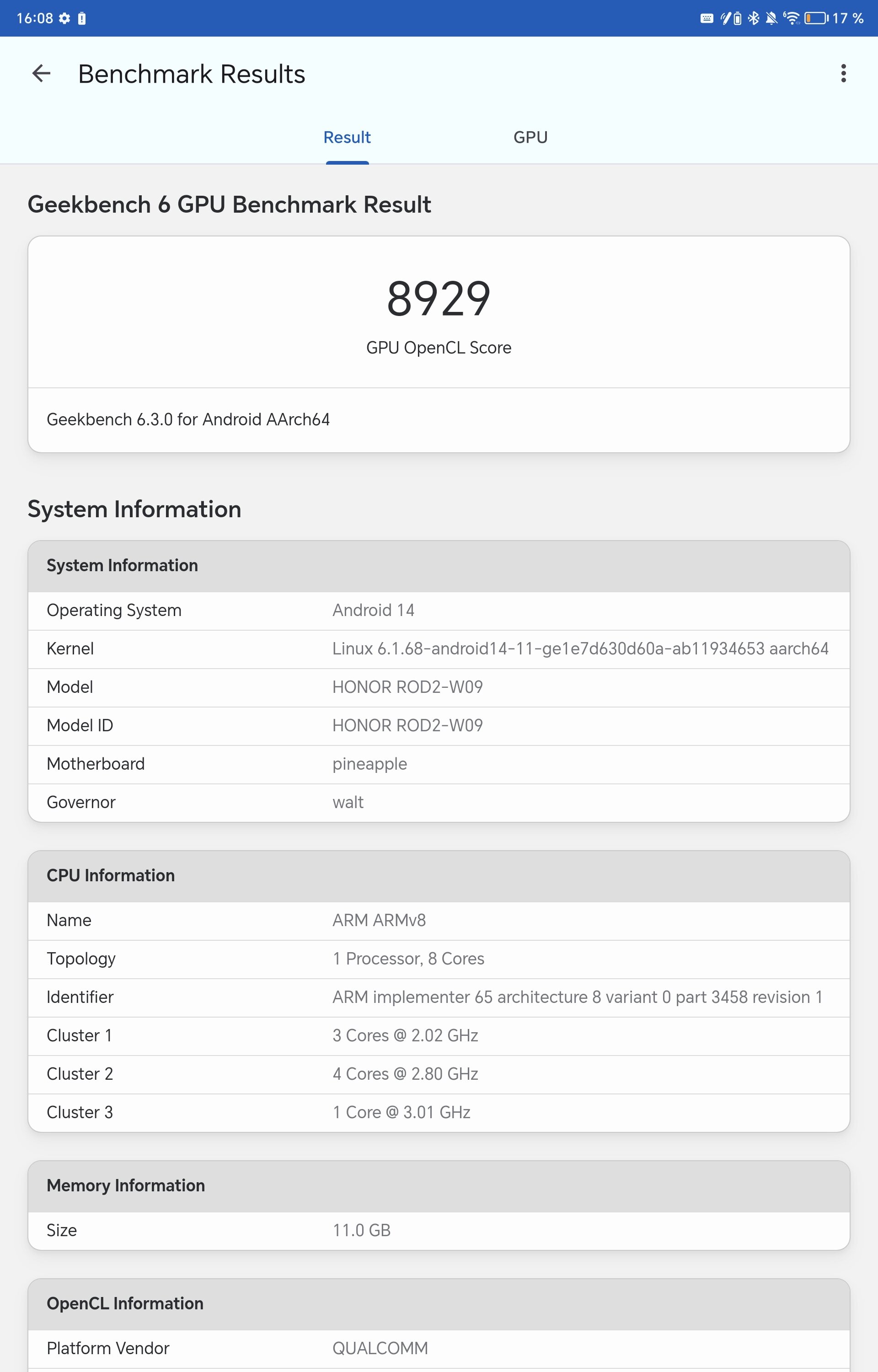Tap the Kernel row label
This screenshot has height=1372, width=878.
(x=70, y=648)
